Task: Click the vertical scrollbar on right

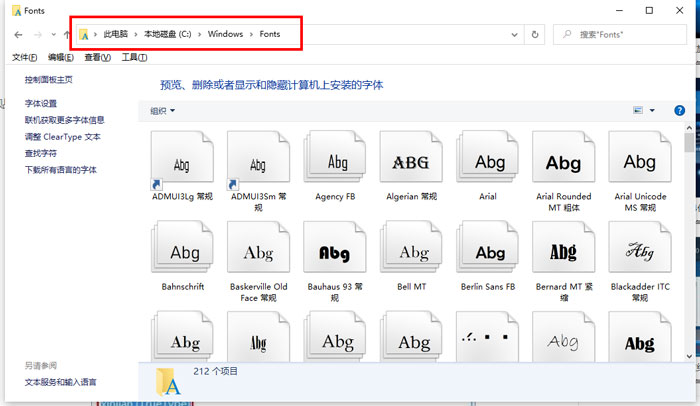Action: coord(690,250)
